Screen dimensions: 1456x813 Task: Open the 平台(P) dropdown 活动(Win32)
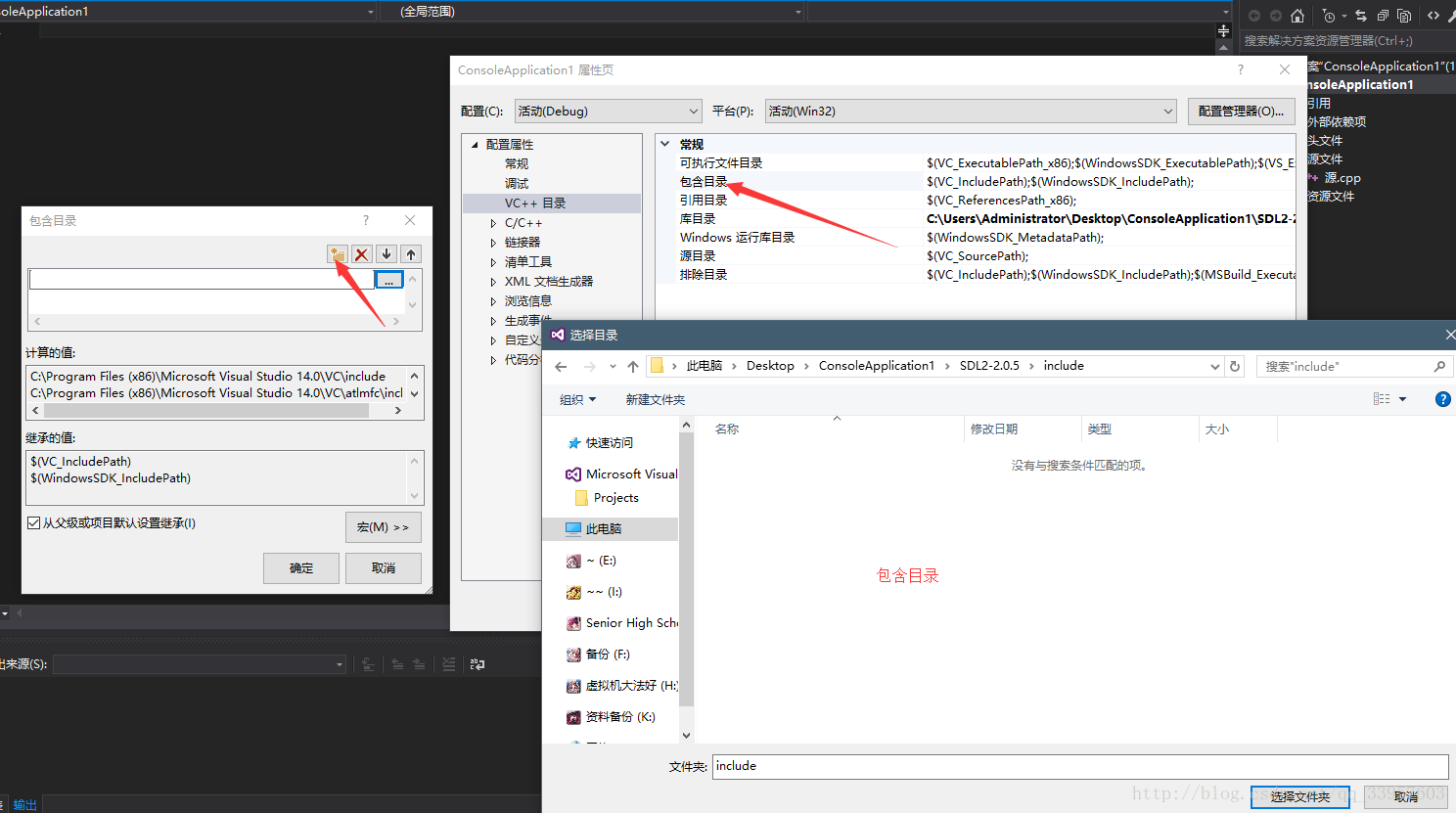[x=971, y=112]
